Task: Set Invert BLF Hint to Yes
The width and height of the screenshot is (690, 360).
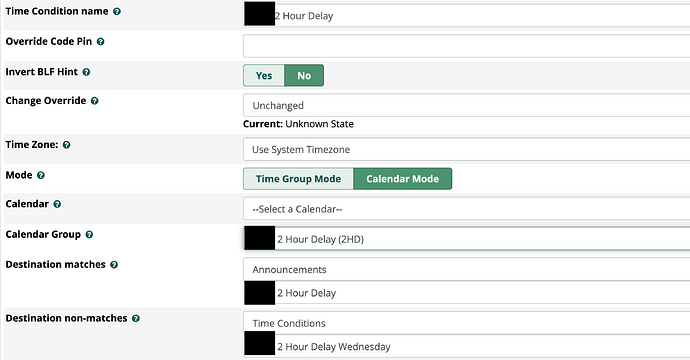Action: 264,76
